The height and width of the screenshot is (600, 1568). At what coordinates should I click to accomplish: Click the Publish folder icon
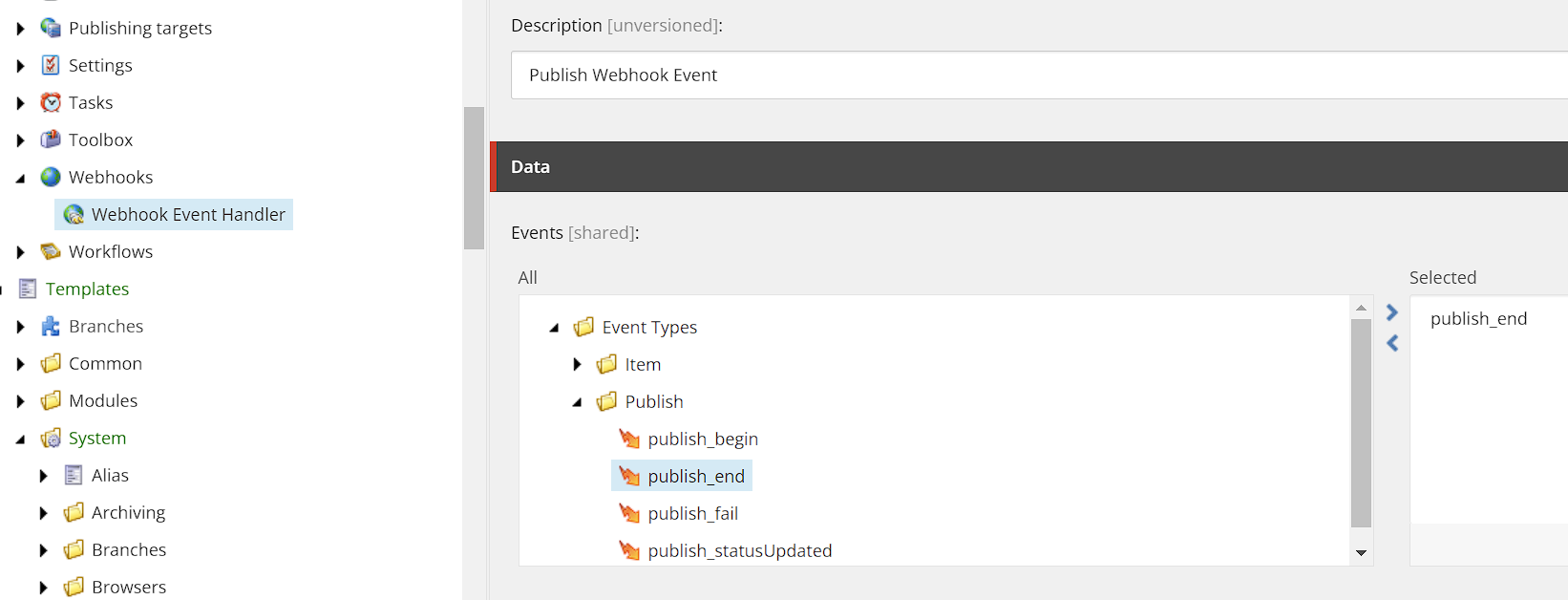pos(606,401)
